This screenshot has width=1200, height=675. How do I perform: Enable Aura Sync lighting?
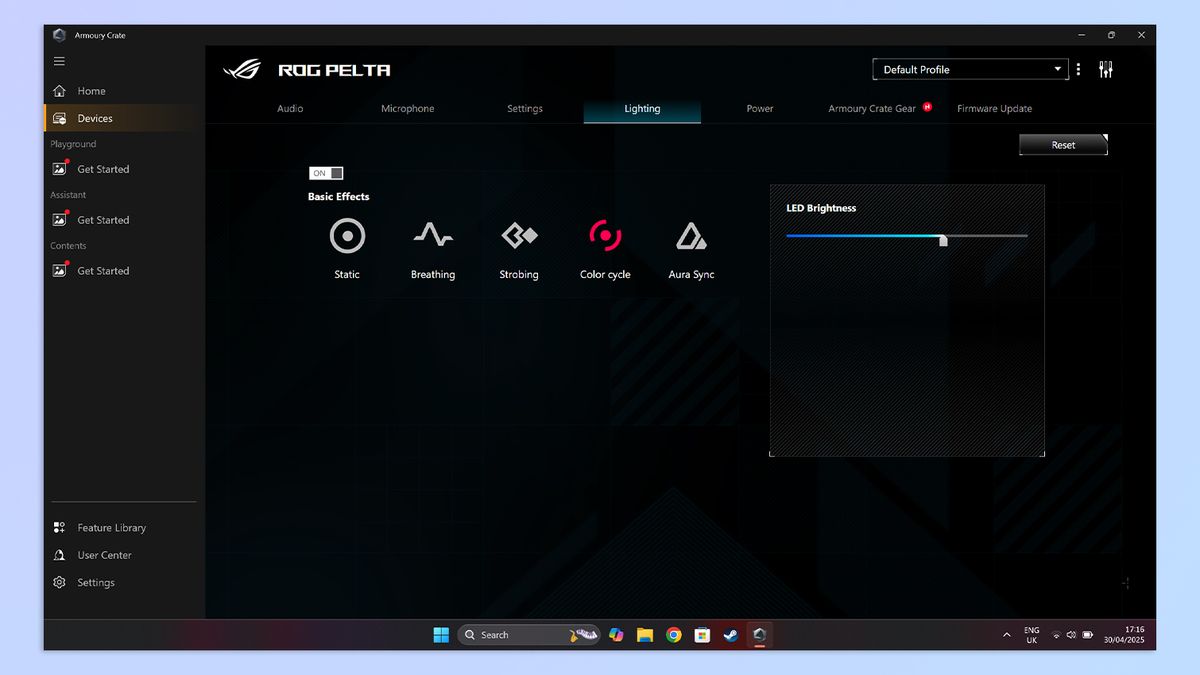tap(691, 236)
